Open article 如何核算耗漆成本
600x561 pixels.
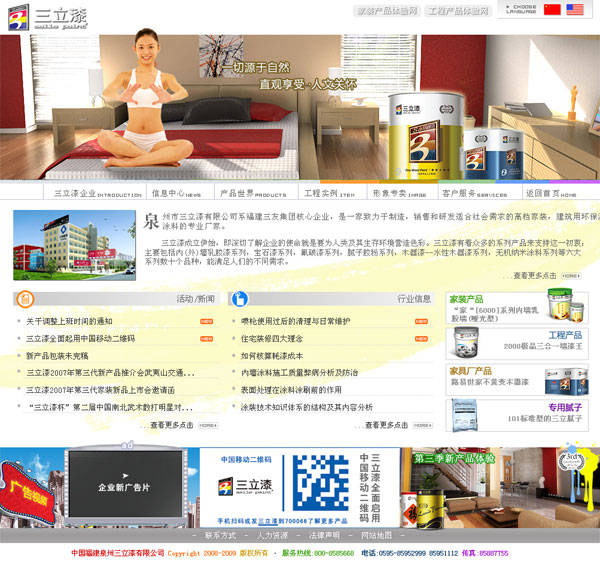pos(272,356)
